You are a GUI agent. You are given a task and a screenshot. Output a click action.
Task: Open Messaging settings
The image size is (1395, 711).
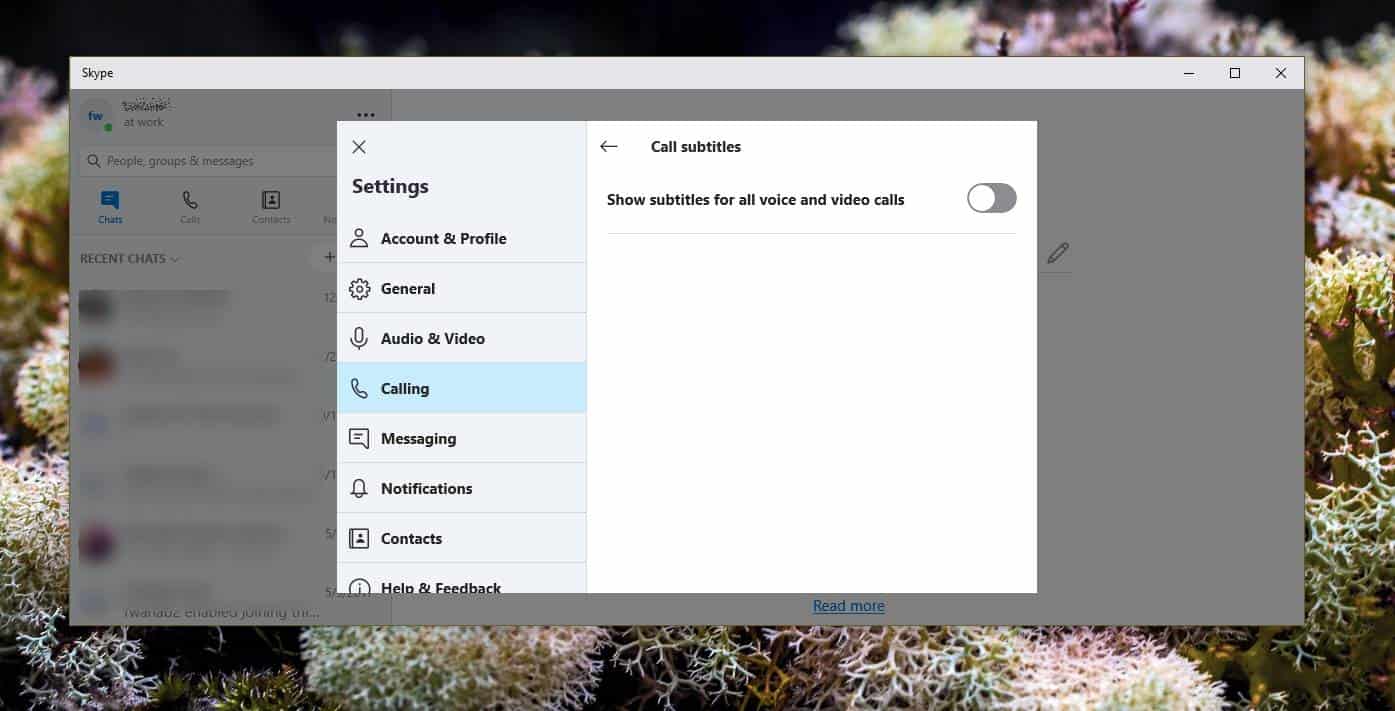[x=461, y=438]
